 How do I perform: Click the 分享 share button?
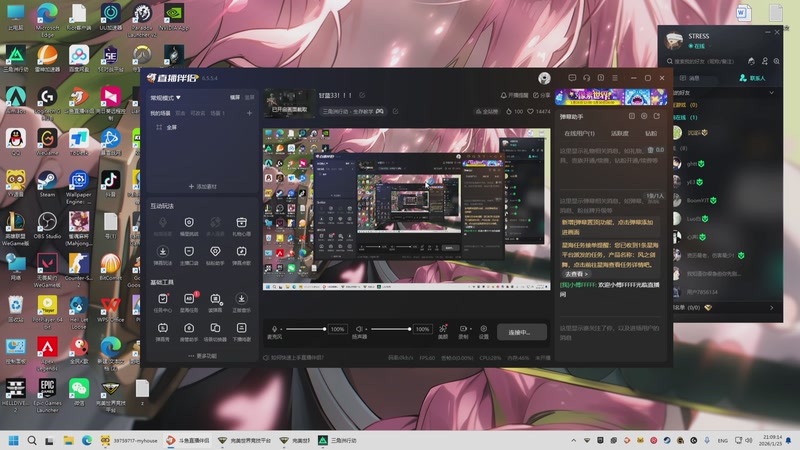[542, 95]
